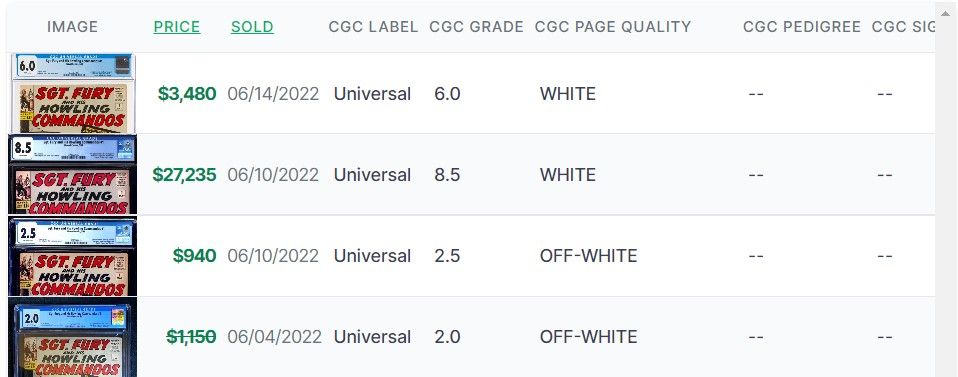The width and height of the screenshot is (958, 377).
Task: Open the 8.5 graded comic thumbnail
Action: (73, 174)
